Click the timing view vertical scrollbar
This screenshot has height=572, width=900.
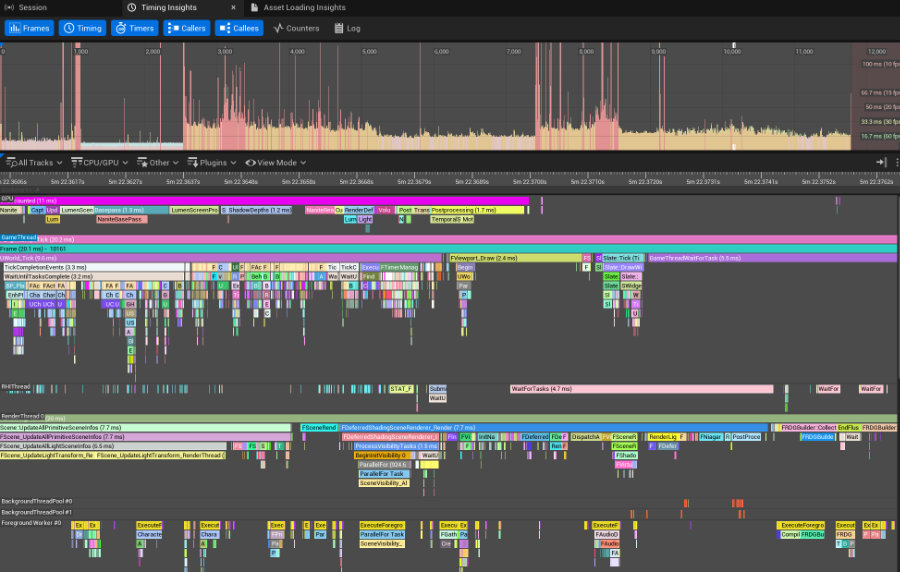pyautogui.click(x=898, y=287)
